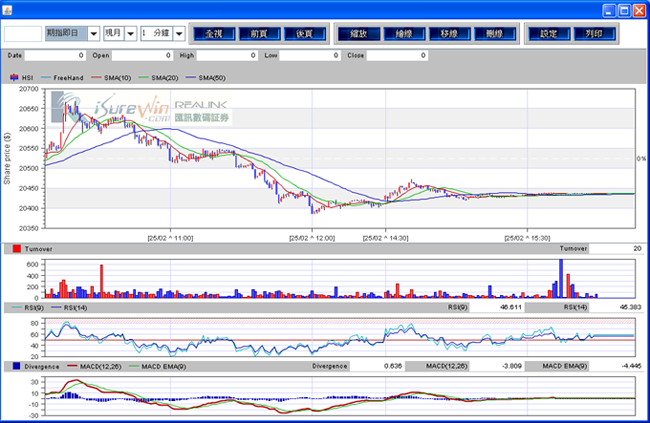Open 設定 settings
Image resolution: width=650 pixels, height=423 pixels.
point(549,34)
